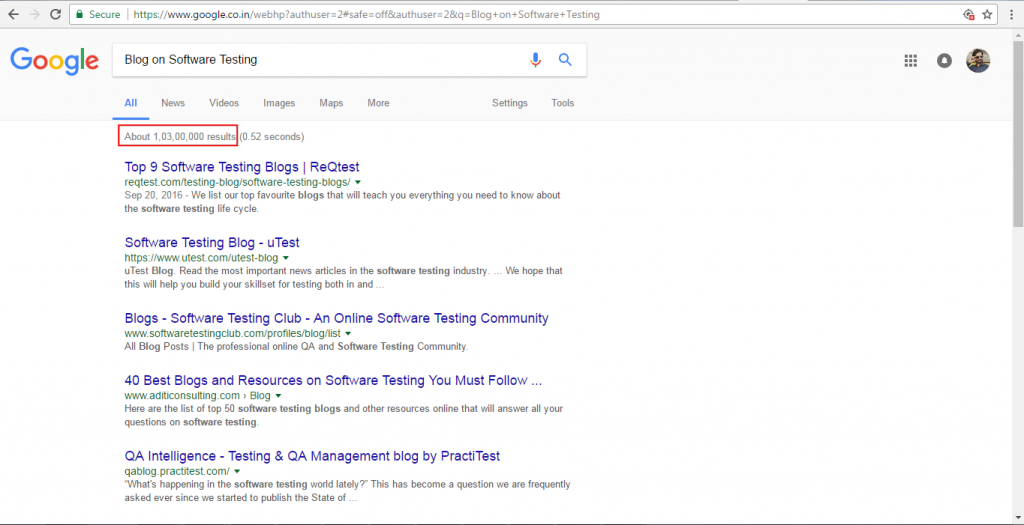1024x525 pixels.
Task: Click the "About 1,03,00,000 results" text
Action: (180, 136)
